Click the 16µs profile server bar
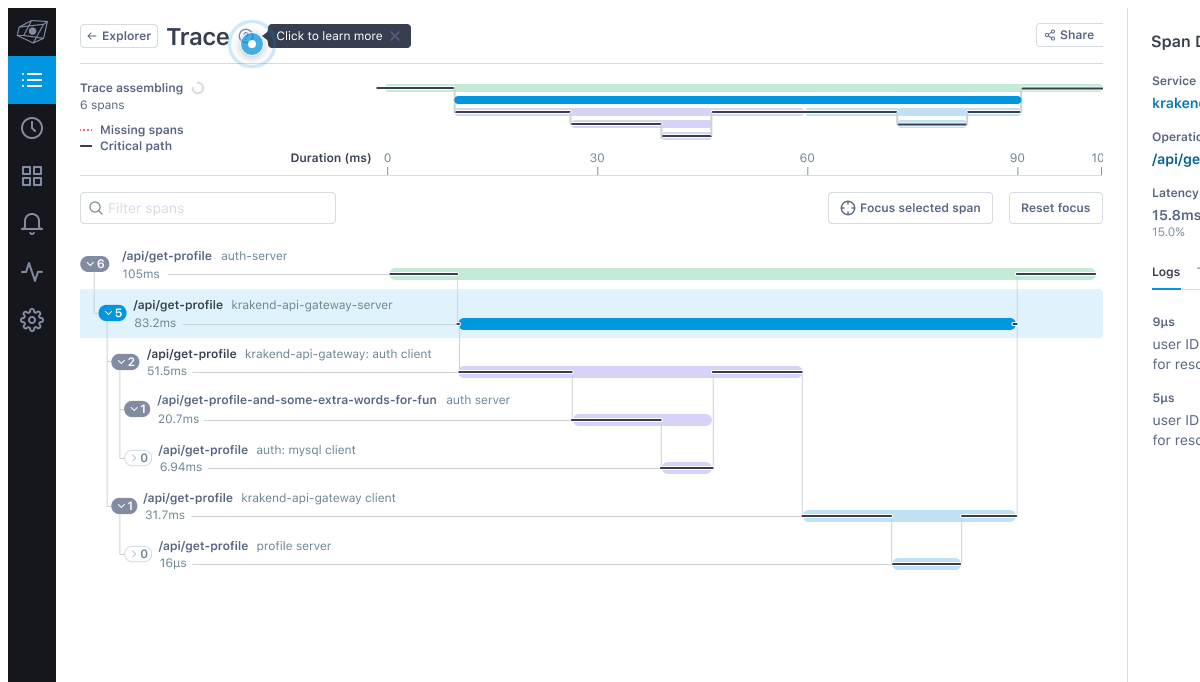 926,564
